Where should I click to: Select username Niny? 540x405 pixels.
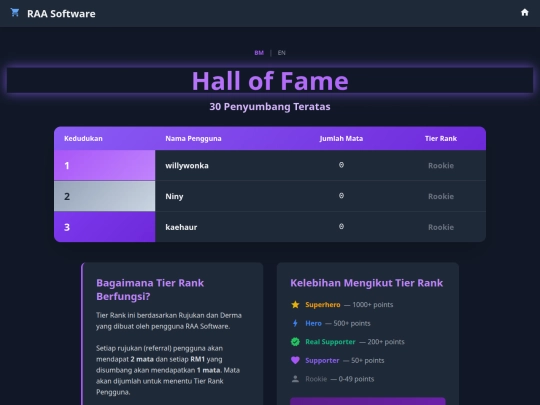(x=174, y=196)
